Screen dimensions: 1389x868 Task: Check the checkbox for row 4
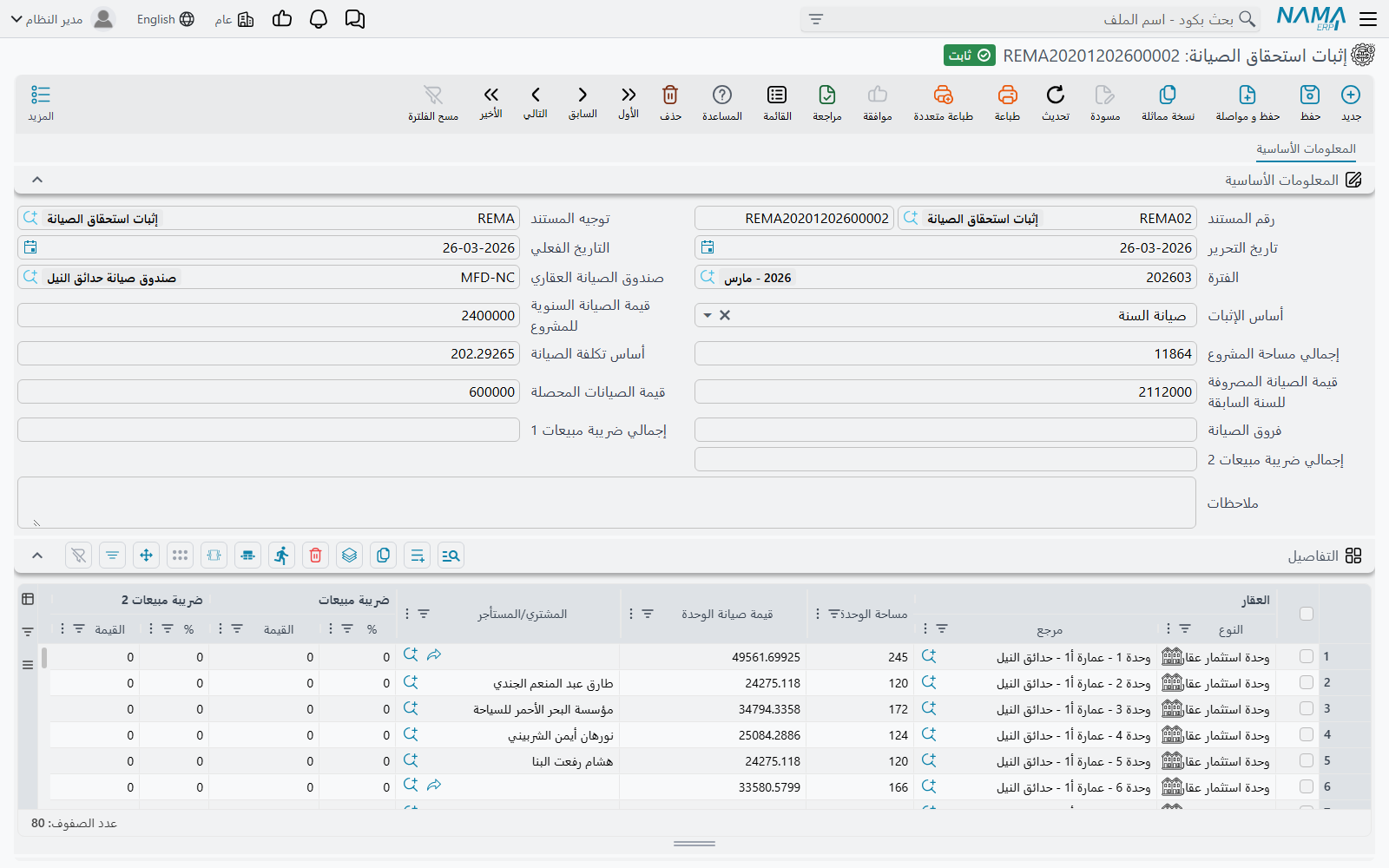click(1307, 734)
